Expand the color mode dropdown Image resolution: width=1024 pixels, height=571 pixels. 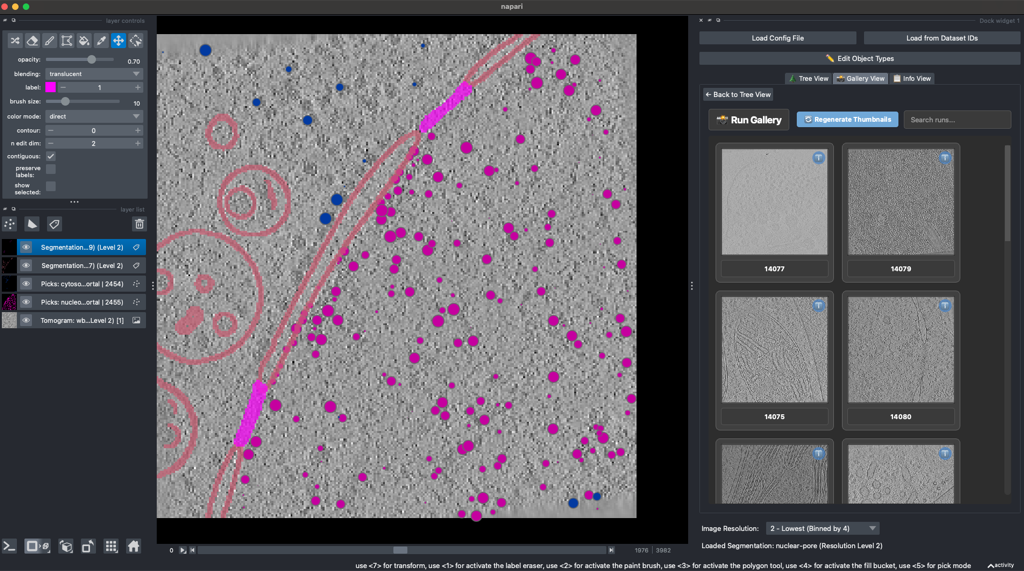pos(94,116)
